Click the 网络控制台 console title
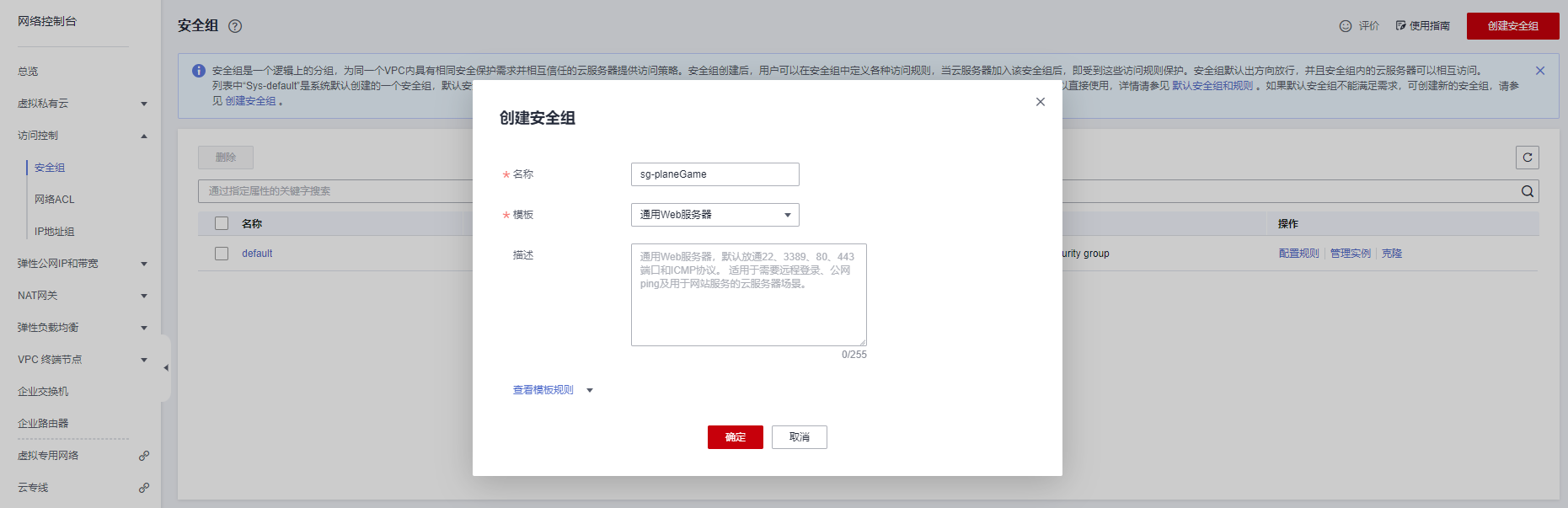1568x508 pixels. click(47, 21)
